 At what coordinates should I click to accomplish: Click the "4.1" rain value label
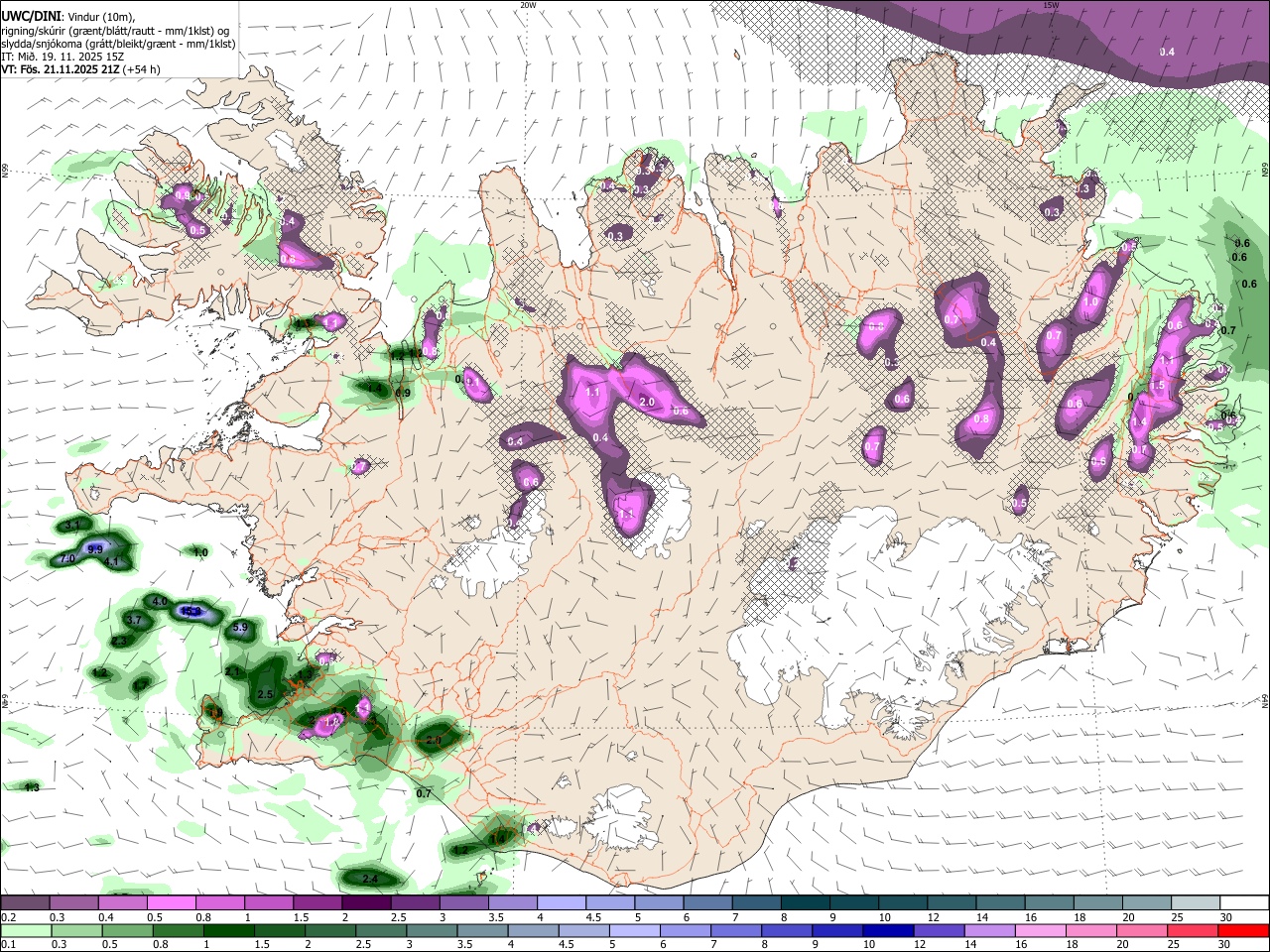tap(112, 562)
